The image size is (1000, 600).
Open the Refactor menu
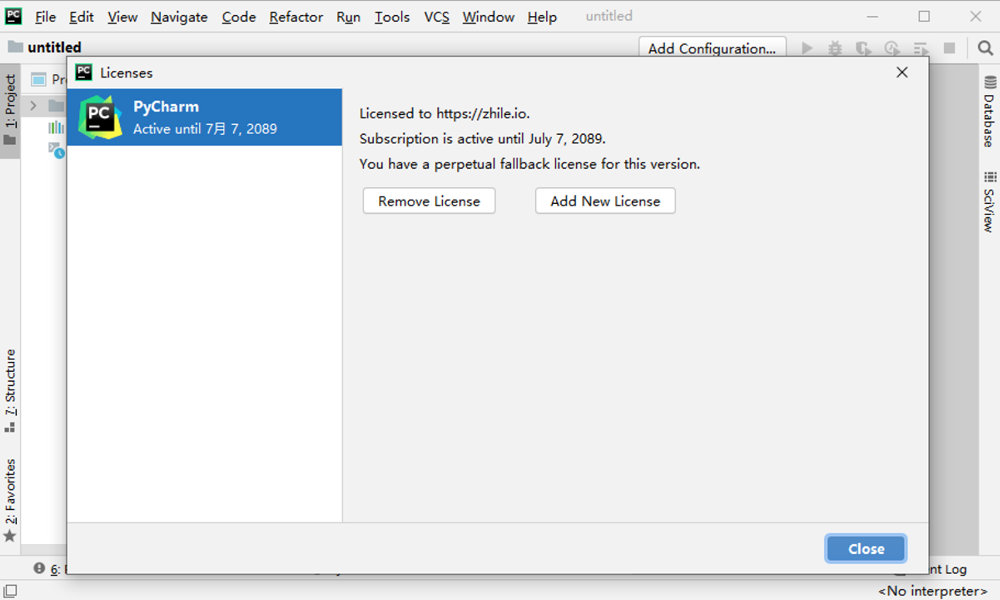point(296,17)
